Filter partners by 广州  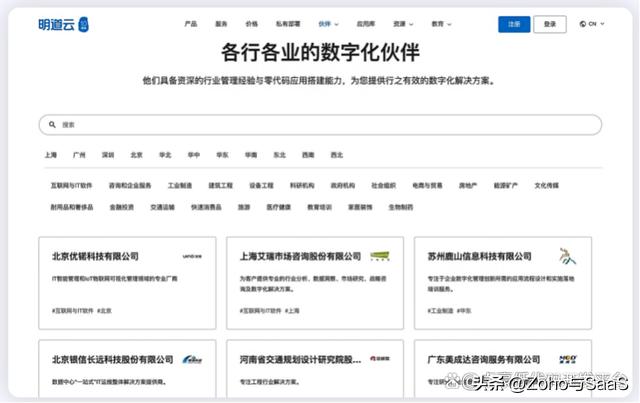click(x=79, y=155)
